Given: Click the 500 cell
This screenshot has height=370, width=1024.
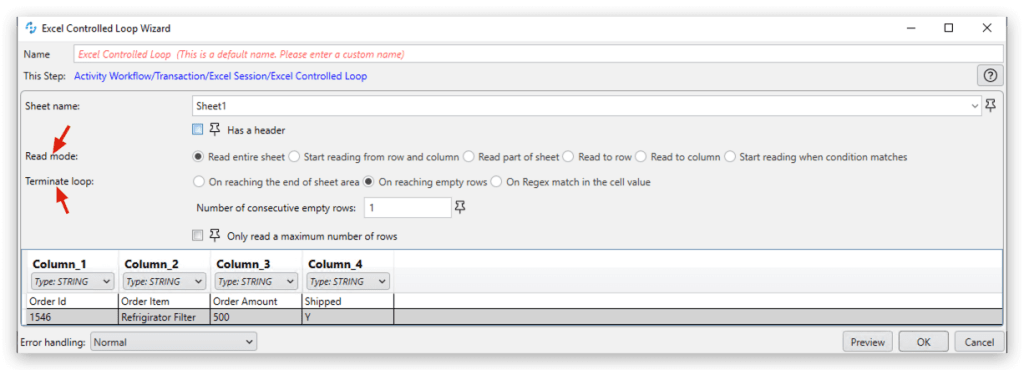Looking at the screenshot, I should tap(256, 316).
